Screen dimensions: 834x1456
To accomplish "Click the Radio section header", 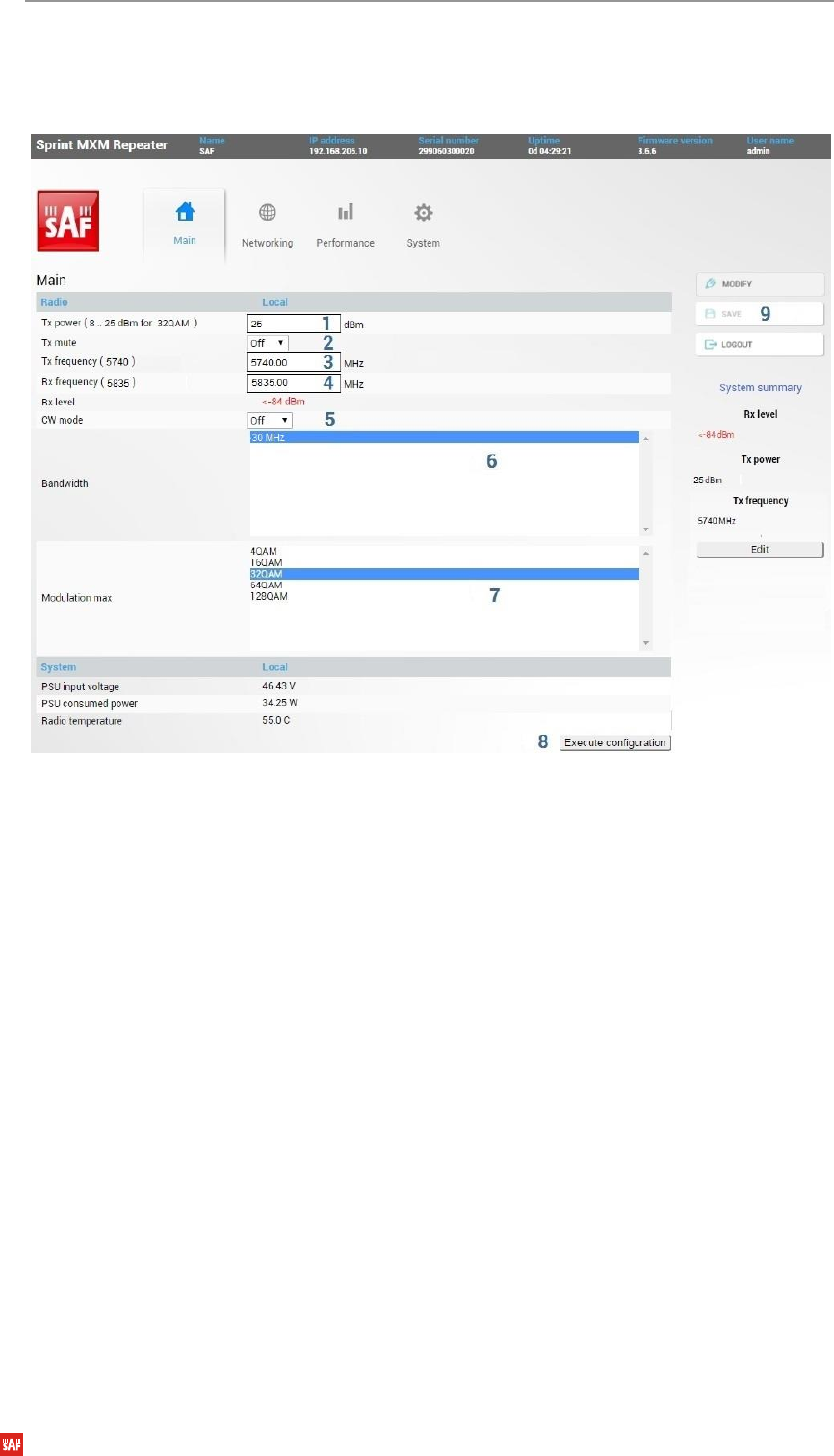I will pyautogui.click(x=352, y=302).
